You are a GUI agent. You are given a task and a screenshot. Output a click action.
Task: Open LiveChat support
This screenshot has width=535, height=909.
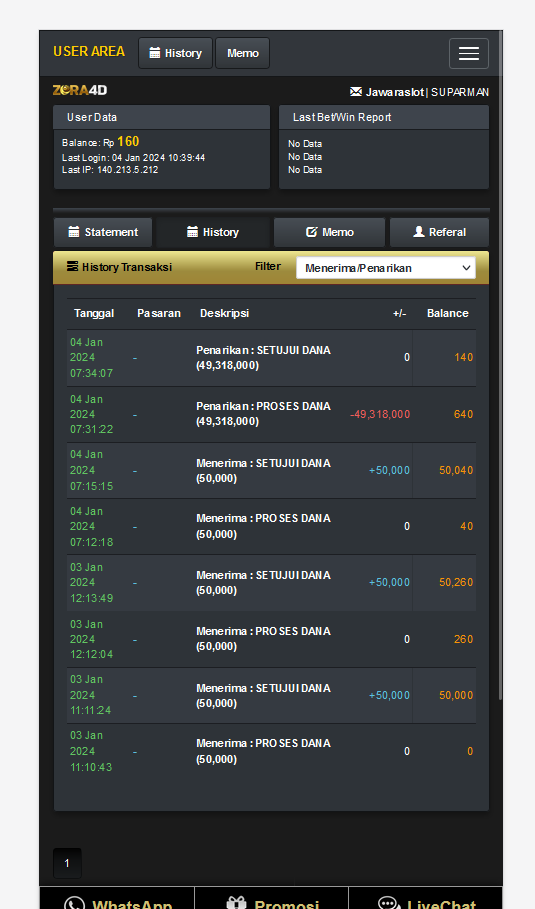click(x=426, y=900)
